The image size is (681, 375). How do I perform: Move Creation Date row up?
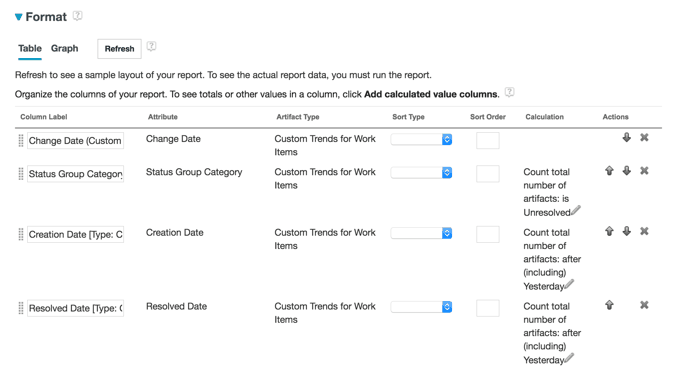pyautogui.click(x=609, y=231)
